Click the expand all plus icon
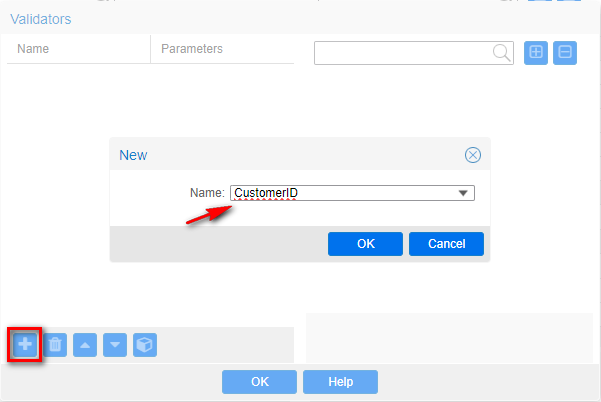601x402 pixels. pyautogui.click(x=536, y=53)
